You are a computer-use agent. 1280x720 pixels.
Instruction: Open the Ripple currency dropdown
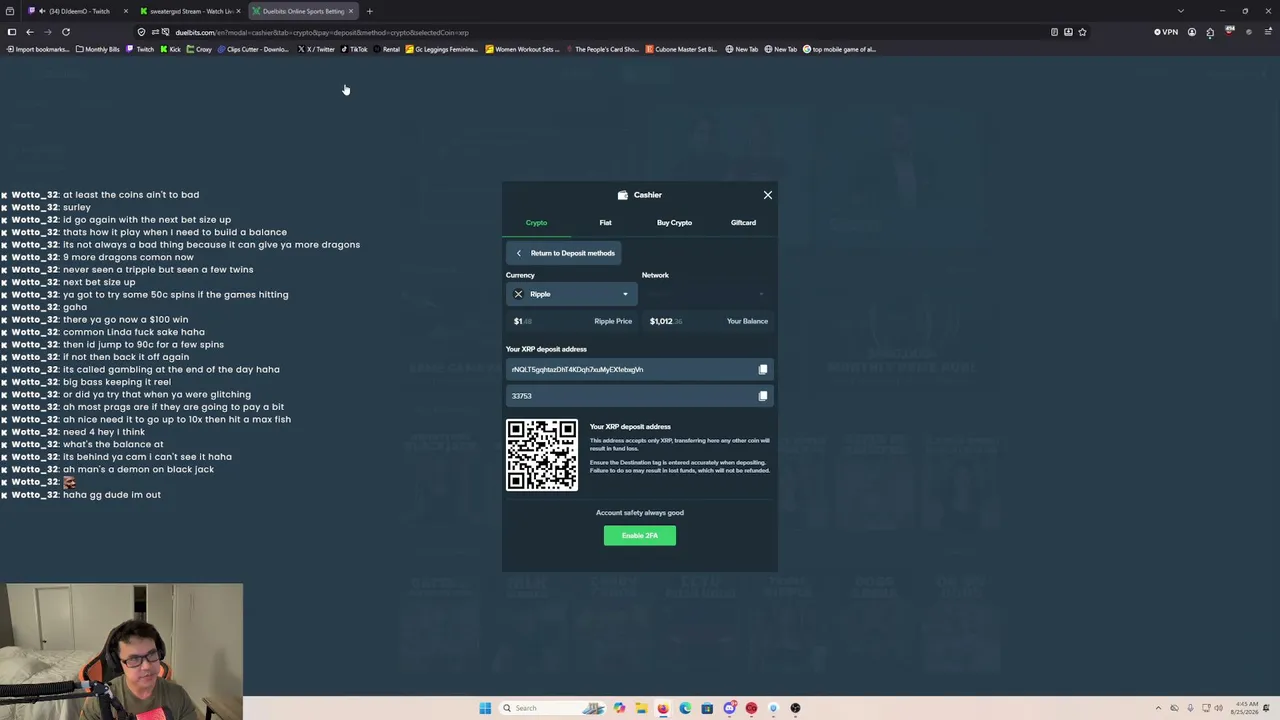pyautogui.click(x=571, y=294)
